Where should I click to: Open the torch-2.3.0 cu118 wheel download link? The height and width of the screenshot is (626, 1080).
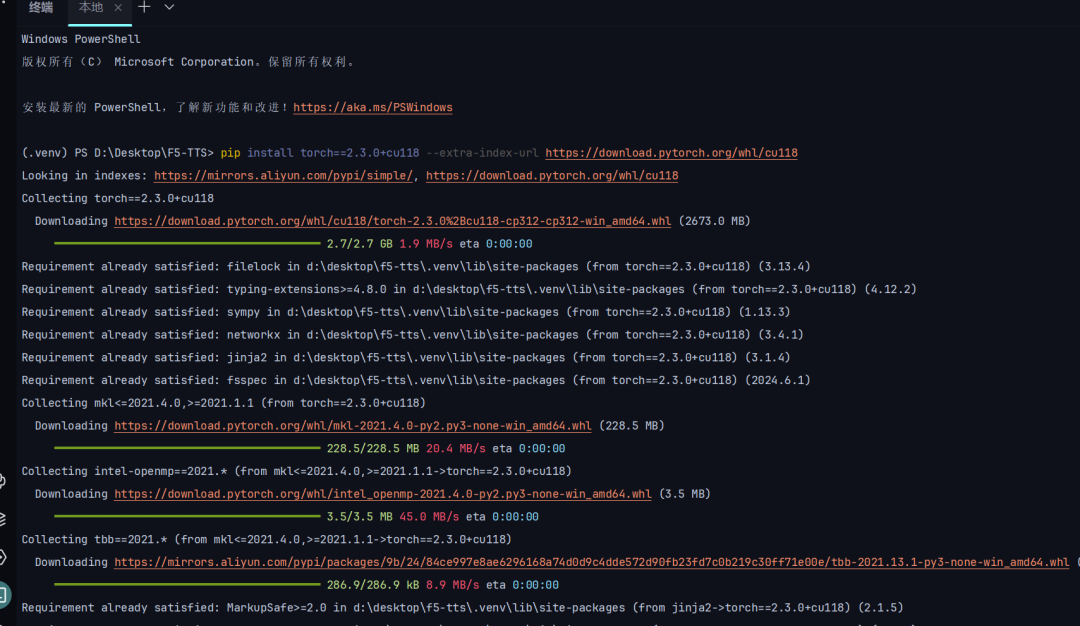tap(393, 221)
